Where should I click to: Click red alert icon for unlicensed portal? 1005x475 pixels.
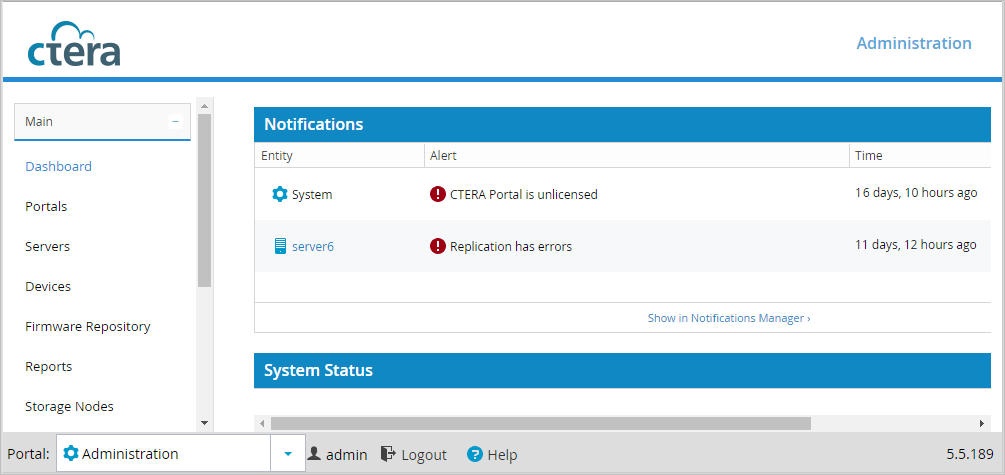[x=437, y=194]
